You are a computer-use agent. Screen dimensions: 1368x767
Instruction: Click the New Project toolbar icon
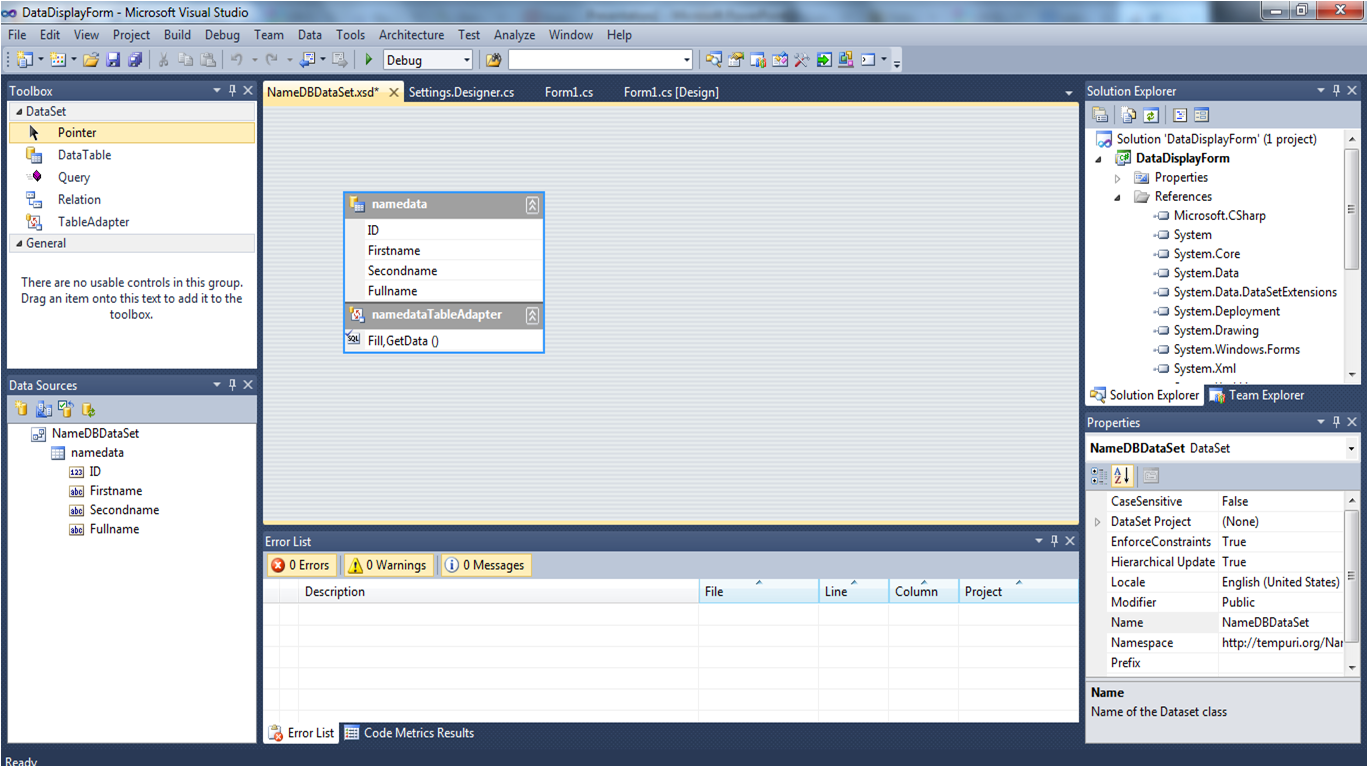[x=24, y=60]
